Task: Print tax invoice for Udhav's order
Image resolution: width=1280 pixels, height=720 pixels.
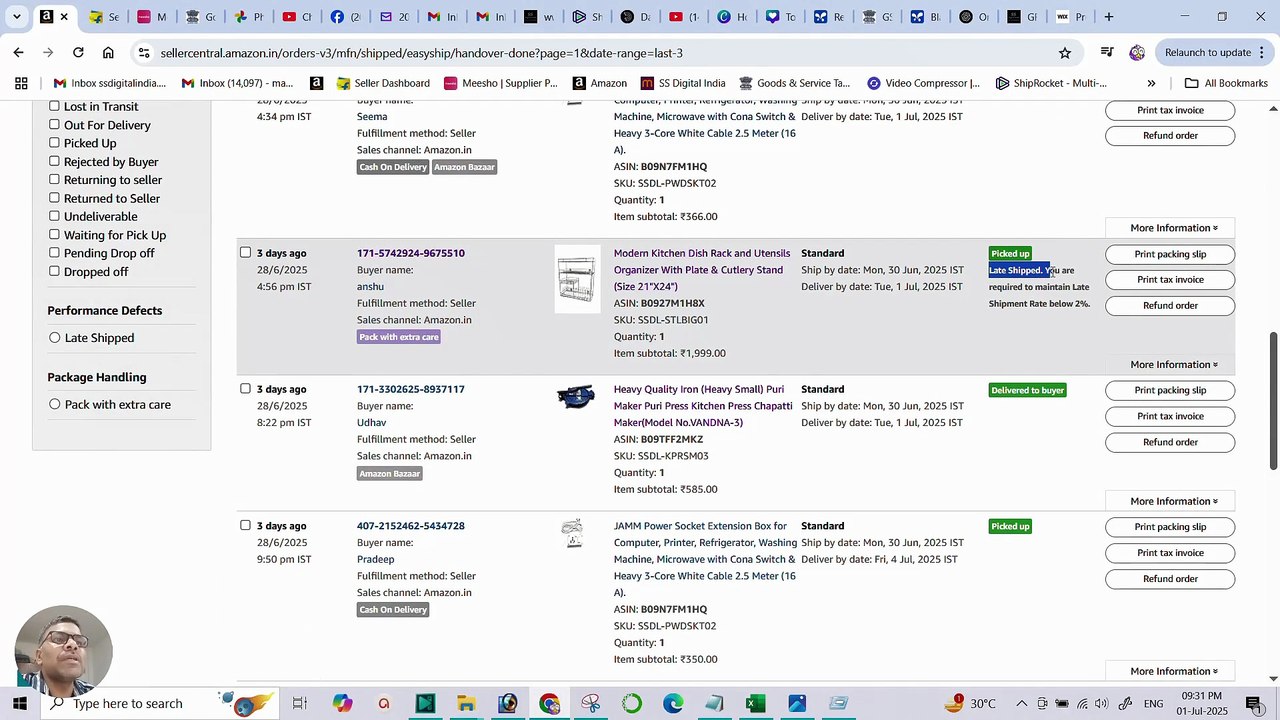Action: point(1170,416)
